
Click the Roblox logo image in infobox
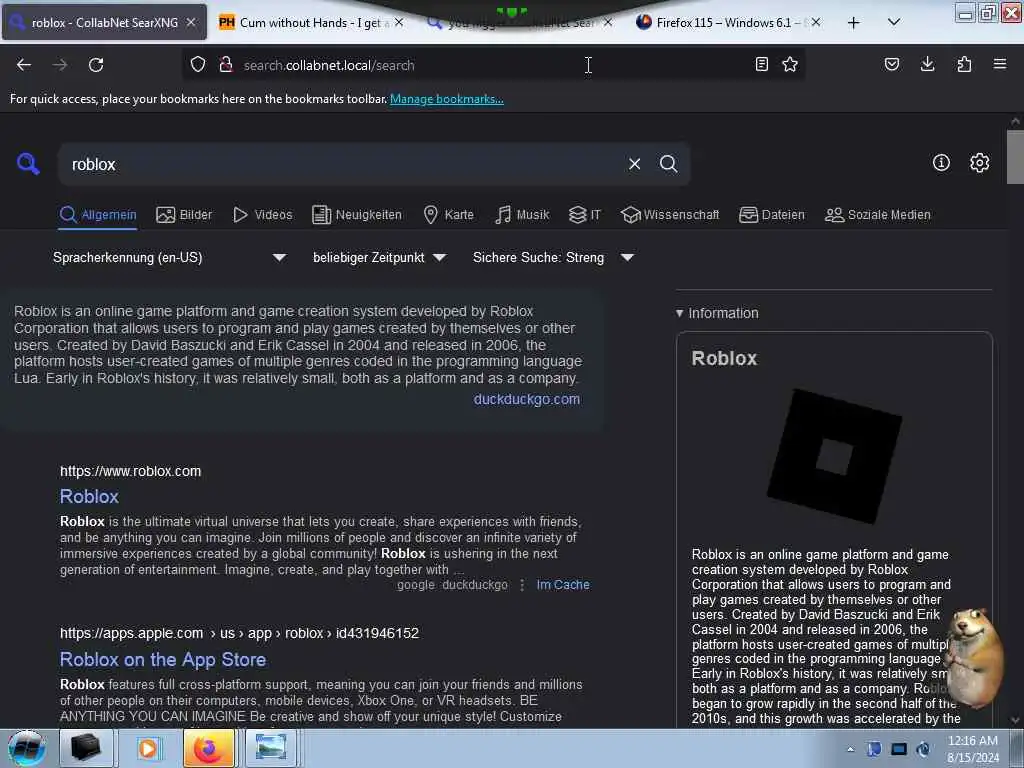pyautogui.click(x=835, y=456)
